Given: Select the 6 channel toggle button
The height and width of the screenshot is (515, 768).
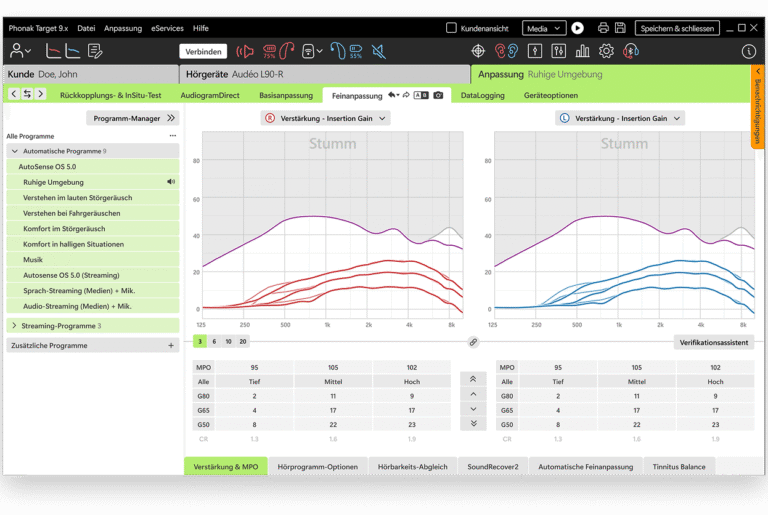Looking at the screenshot, I should 214,342.
